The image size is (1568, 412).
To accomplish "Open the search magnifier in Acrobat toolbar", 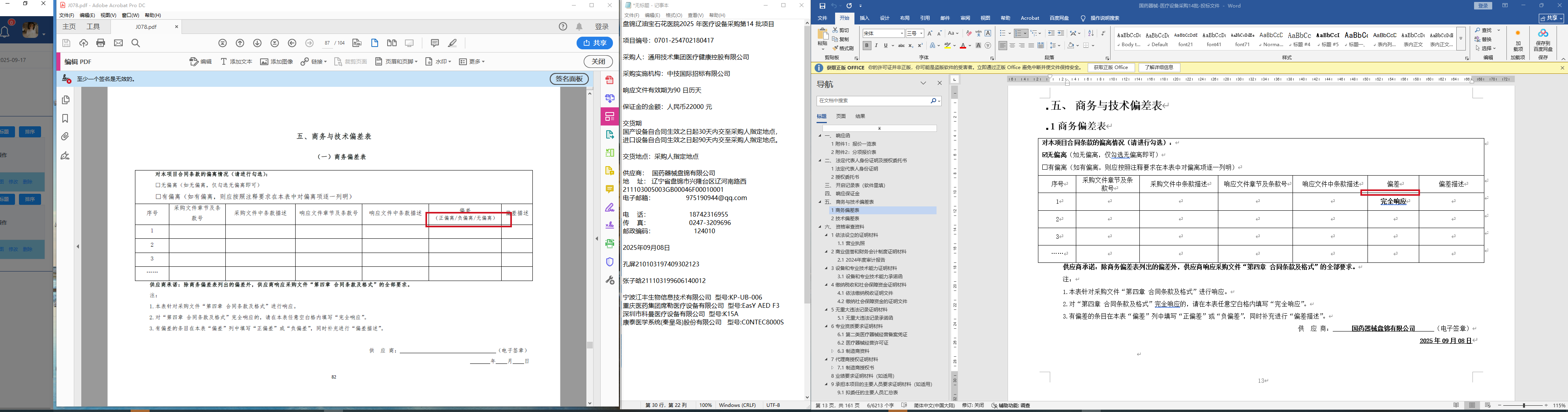I will click(136, 43).
